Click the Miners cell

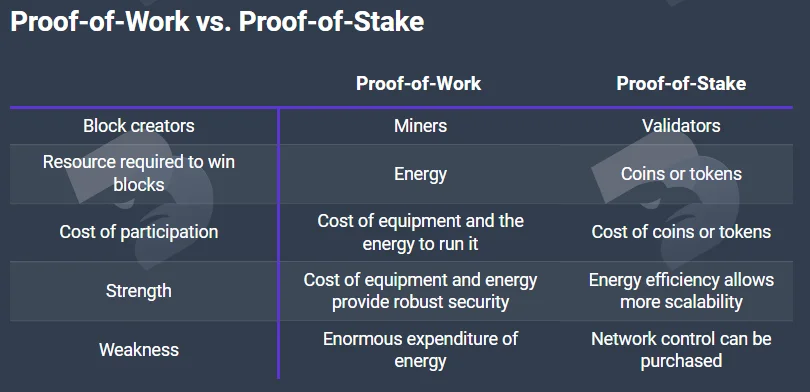420,126
